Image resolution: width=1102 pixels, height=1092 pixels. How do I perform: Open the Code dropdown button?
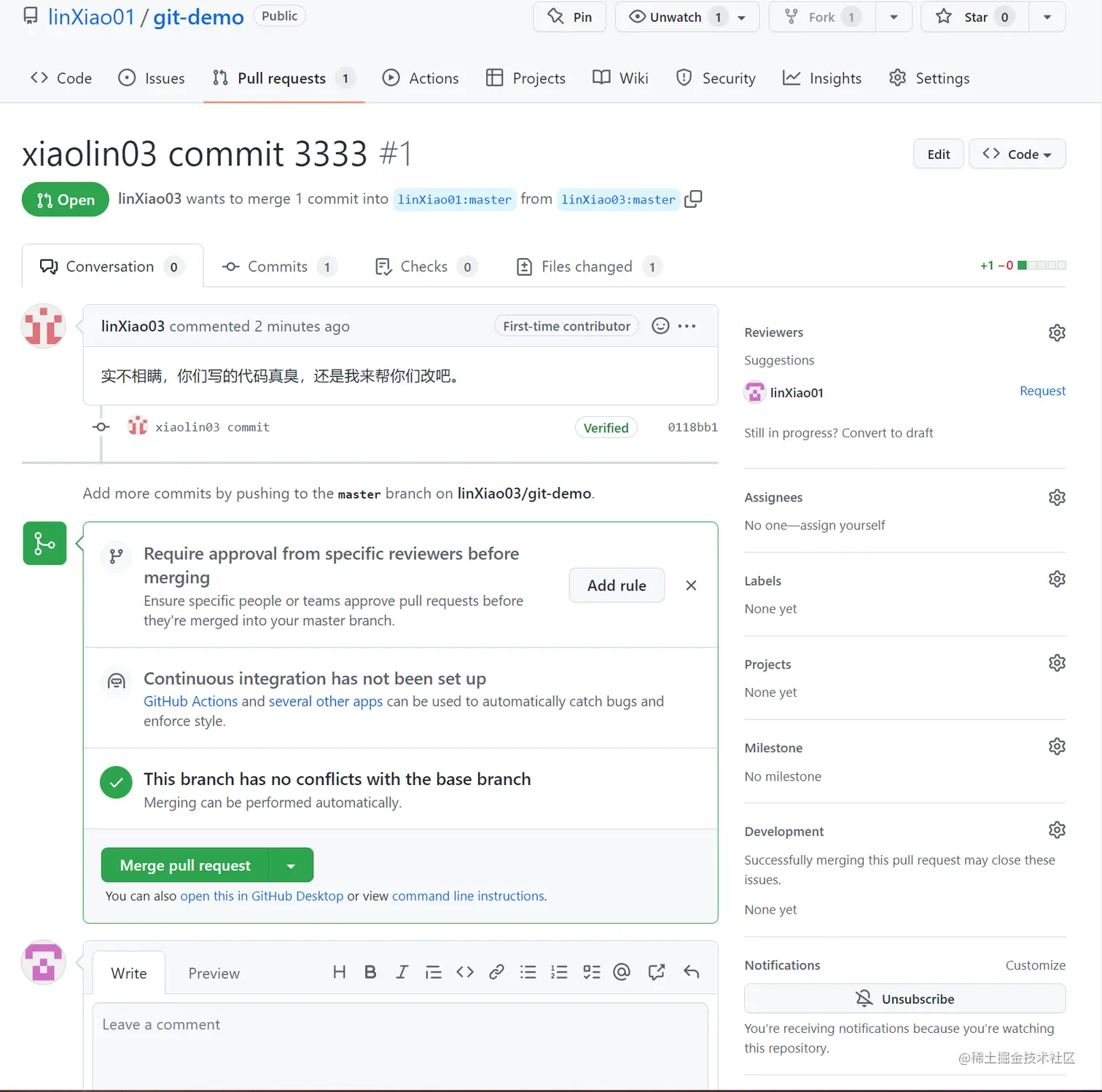click(x=1017, y=154)
